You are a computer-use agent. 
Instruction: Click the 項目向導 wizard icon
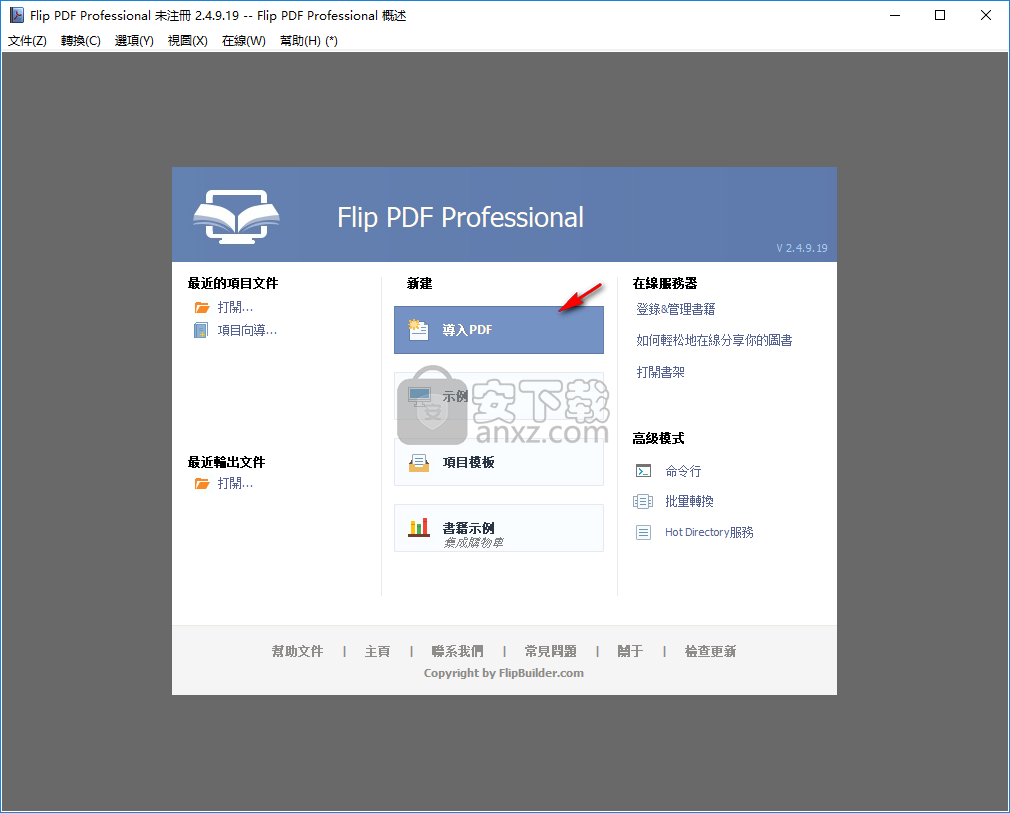[x=201, y=330]
